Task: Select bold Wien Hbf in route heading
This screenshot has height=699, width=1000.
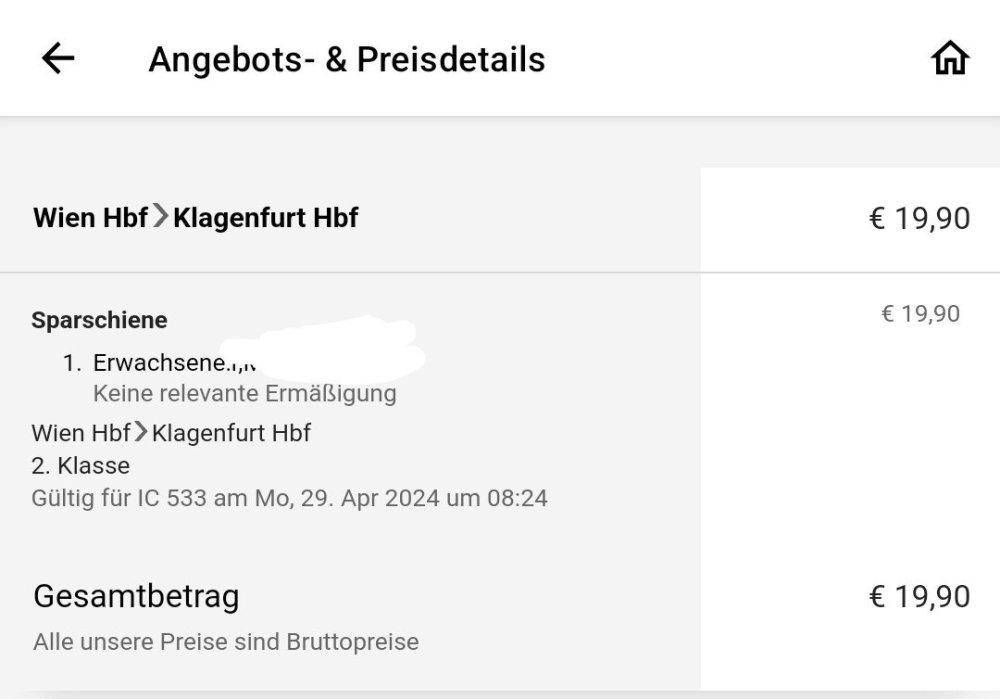Action: pyautogui.click(x=90, y=218)
